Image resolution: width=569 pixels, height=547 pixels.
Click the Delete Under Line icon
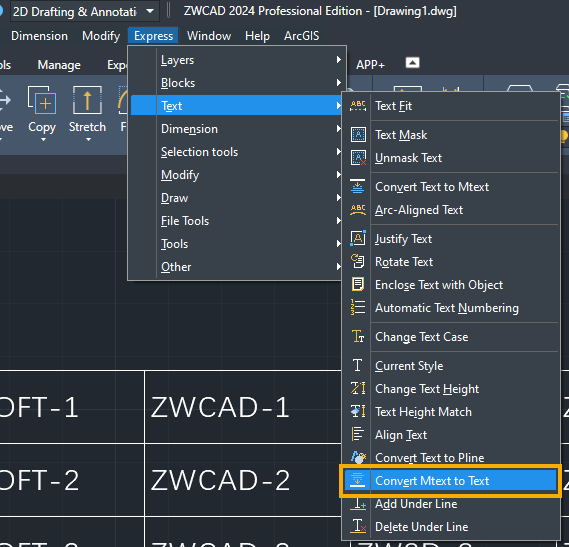point(358,526)
